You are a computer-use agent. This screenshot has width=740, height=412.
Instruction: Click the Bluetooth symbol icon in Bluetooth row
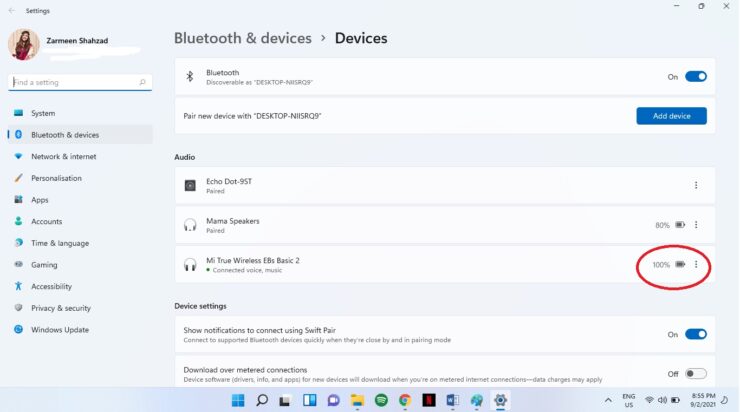click(x=190, y=76)
